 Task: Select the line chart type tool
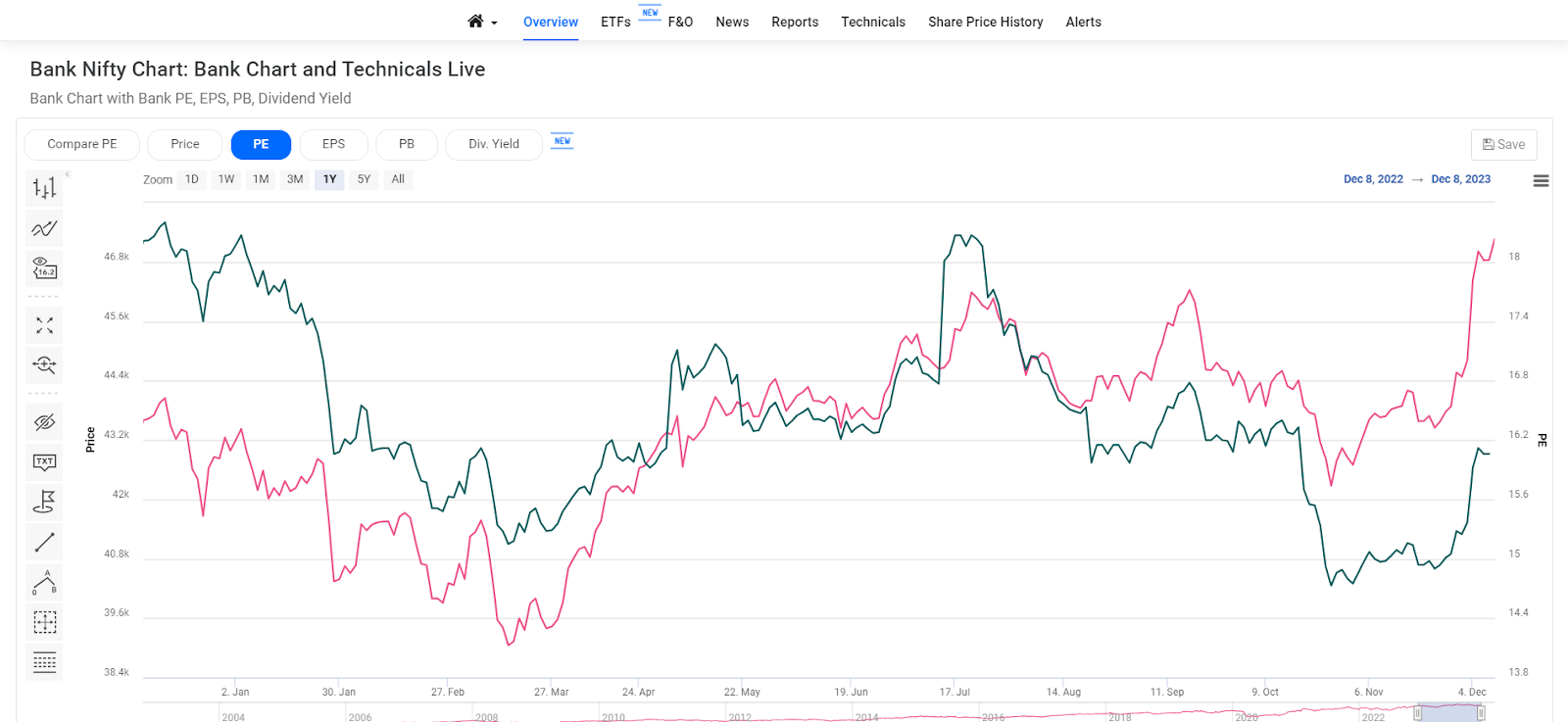coord(44,228)
